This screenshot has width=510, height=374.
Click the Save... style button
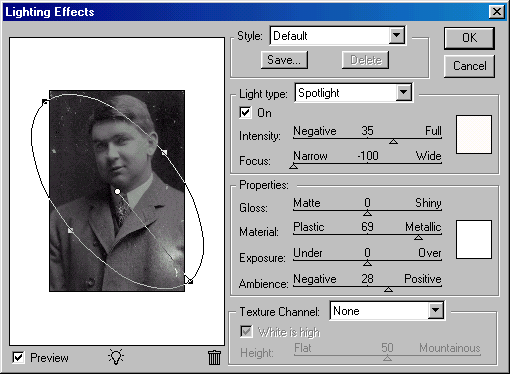pos(284,60)
